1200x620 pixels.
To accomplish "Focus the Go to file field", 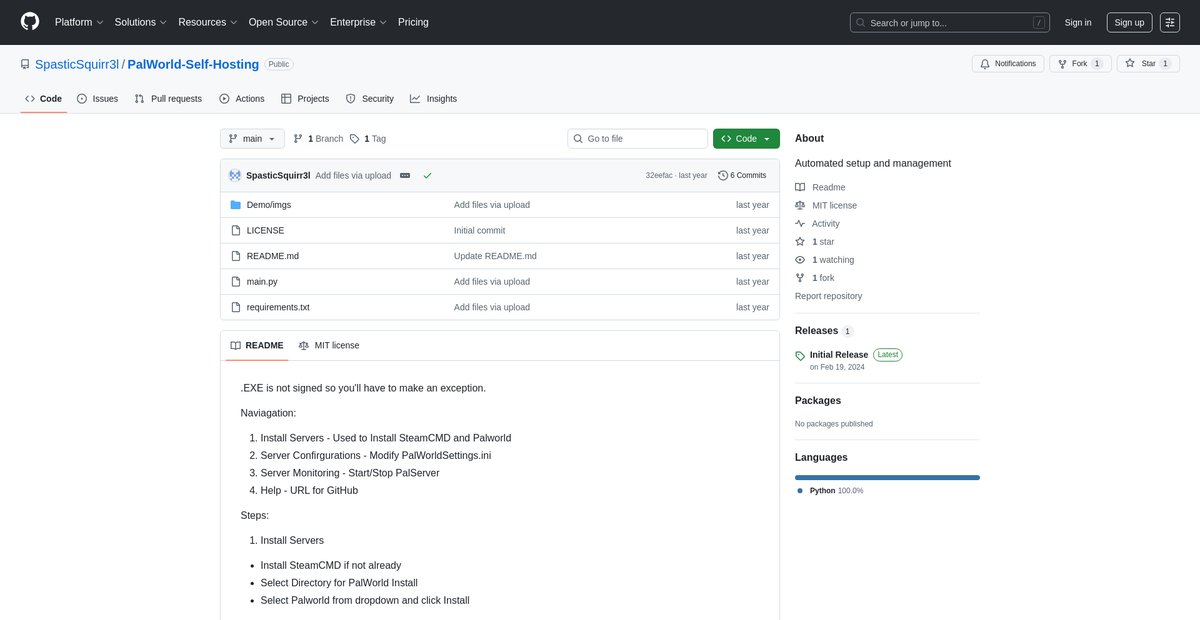I will pos(637,139).
